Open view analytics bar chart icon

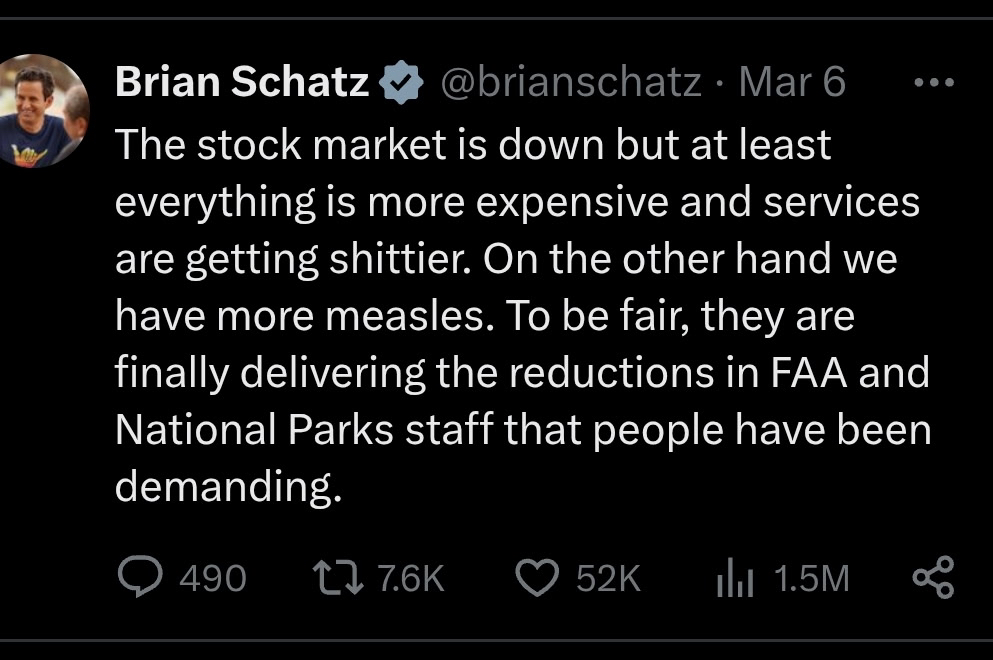(732, 578)
